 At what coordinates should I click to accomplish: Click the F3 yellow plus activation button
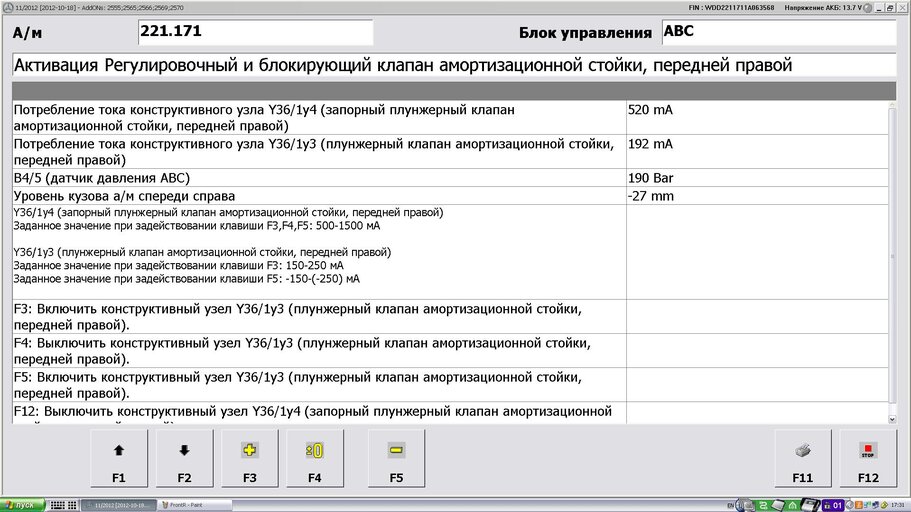click(250, 460)
